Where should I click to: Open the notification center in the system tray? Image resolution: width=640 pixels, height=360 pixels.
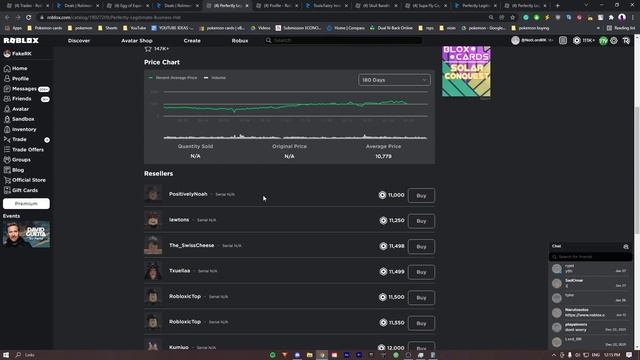click(629, 355)
